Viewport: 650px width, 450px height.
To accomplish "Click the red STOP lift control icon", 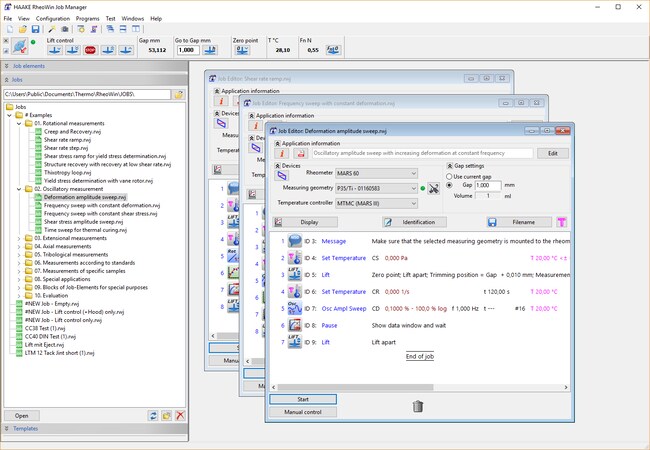I will [90, 49].
